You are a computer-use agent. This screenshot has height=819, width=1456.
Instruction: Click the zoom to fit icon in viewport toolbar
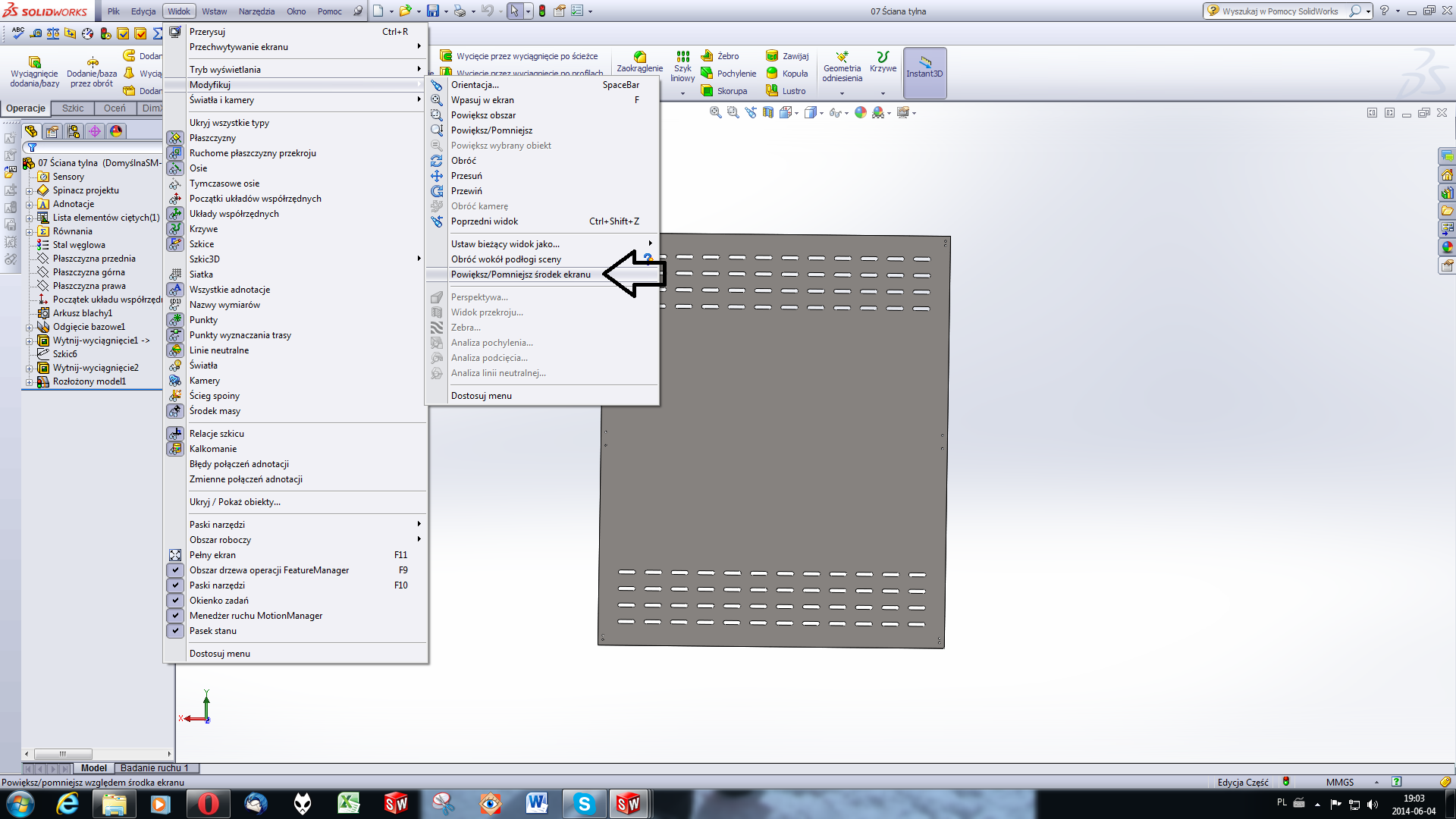click(x=715, y=112)
